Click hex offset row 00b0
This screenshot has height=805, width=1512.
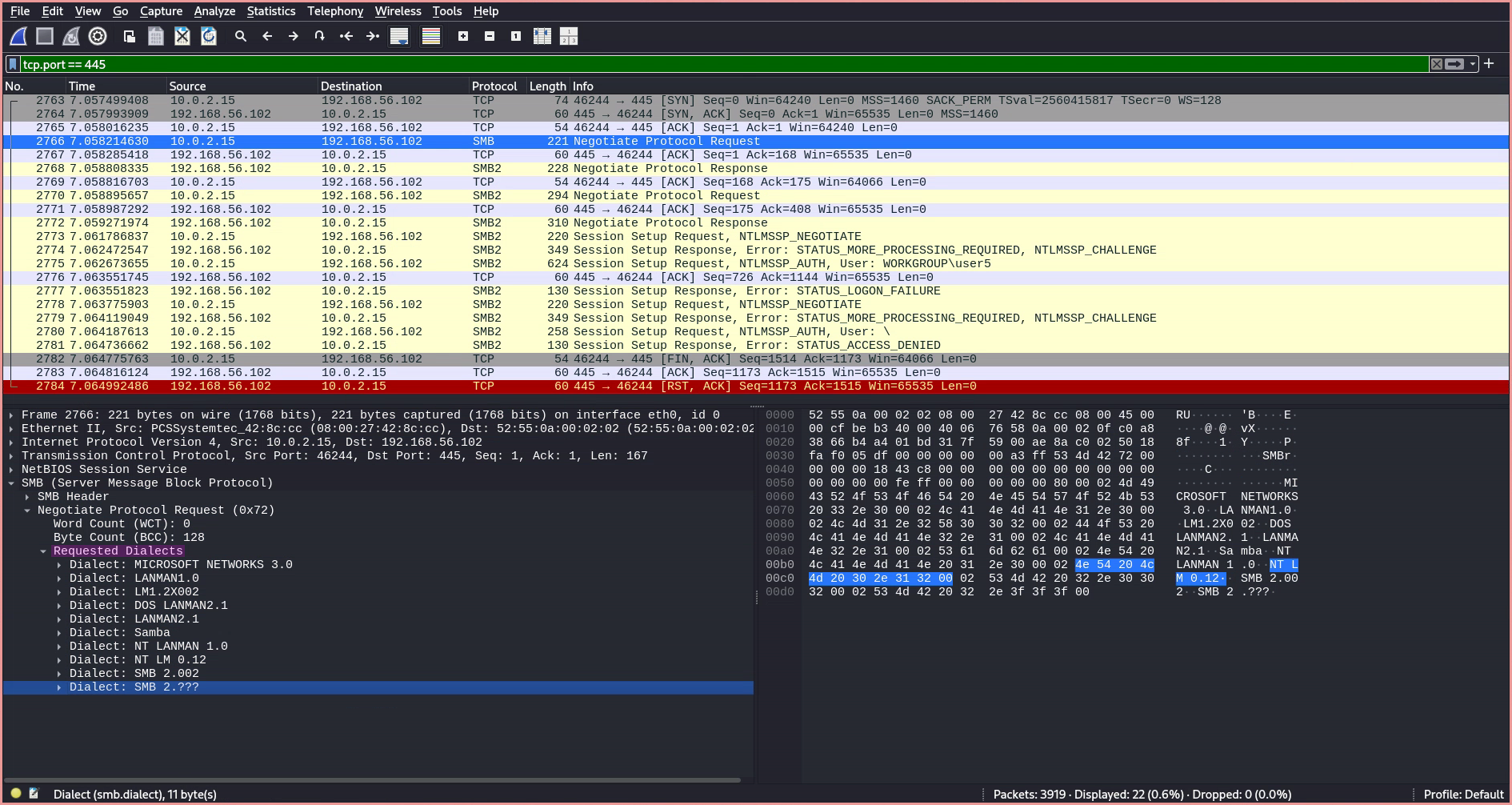(780, 565)
